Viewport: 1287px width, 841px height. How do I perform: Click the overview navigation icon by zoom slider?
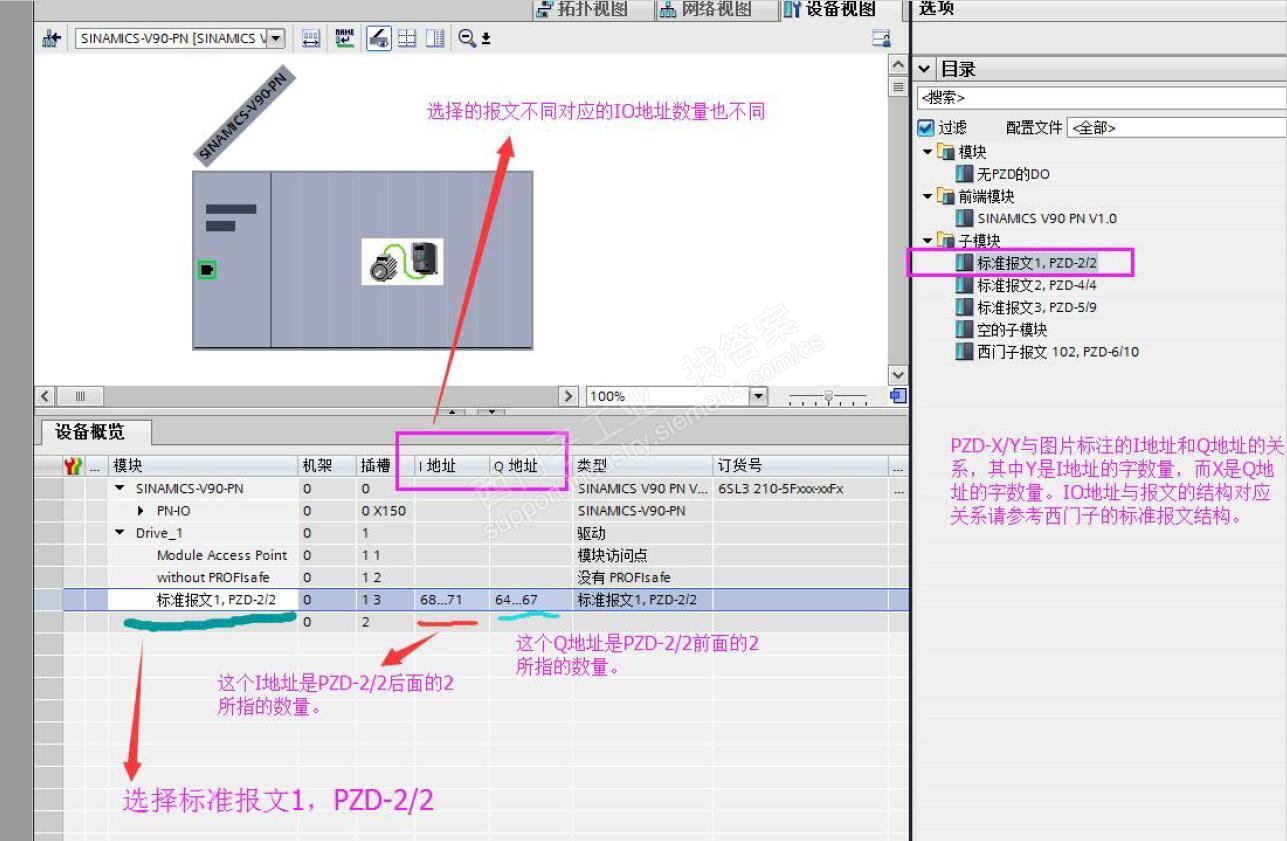point(898,396)
